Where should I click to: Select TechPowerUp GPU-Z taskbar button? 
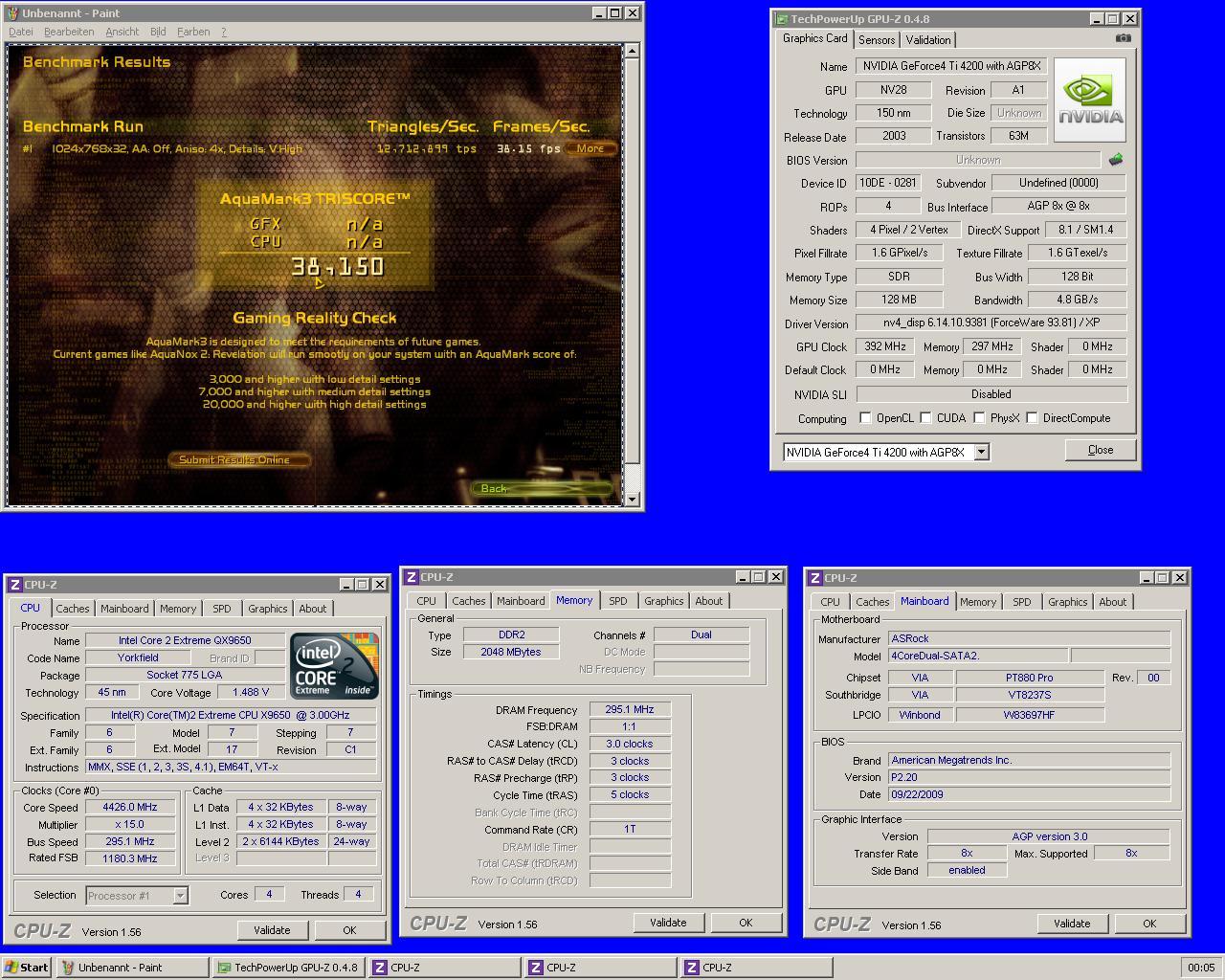pyautogui.click(x=289, y=968)
